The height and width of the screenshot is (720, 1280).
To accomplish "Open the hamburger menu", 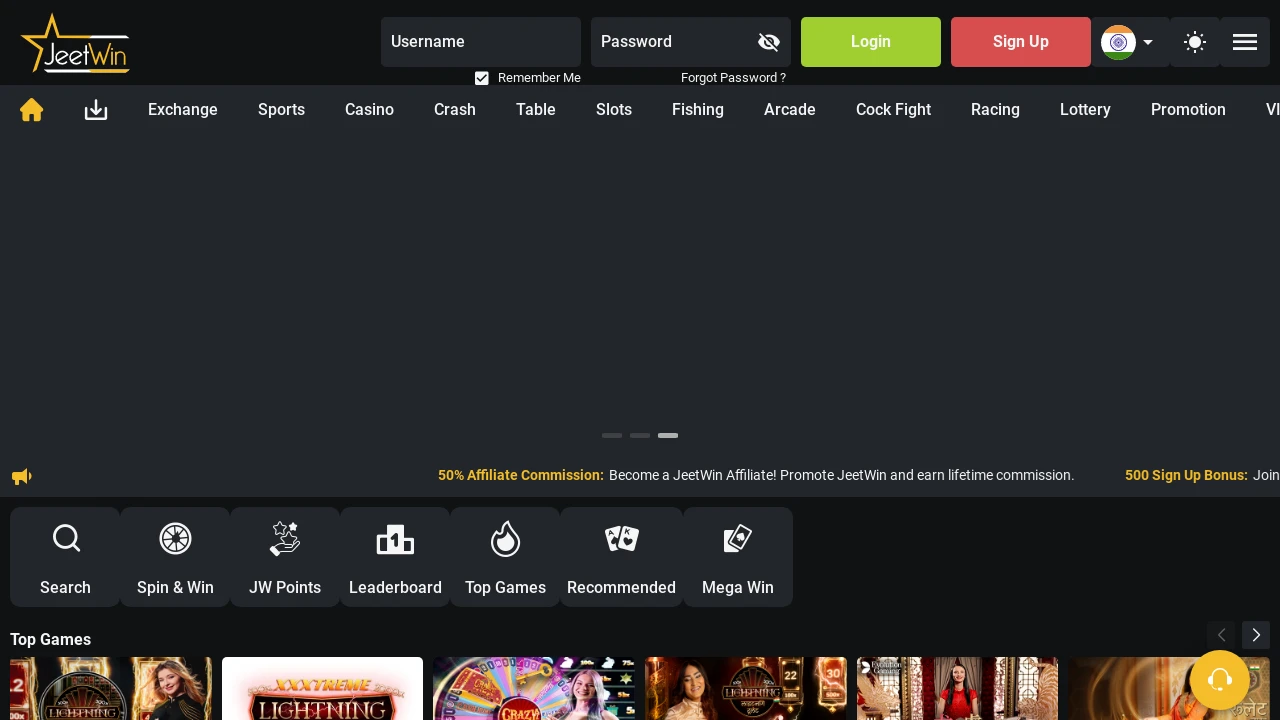I will 1245,42.
